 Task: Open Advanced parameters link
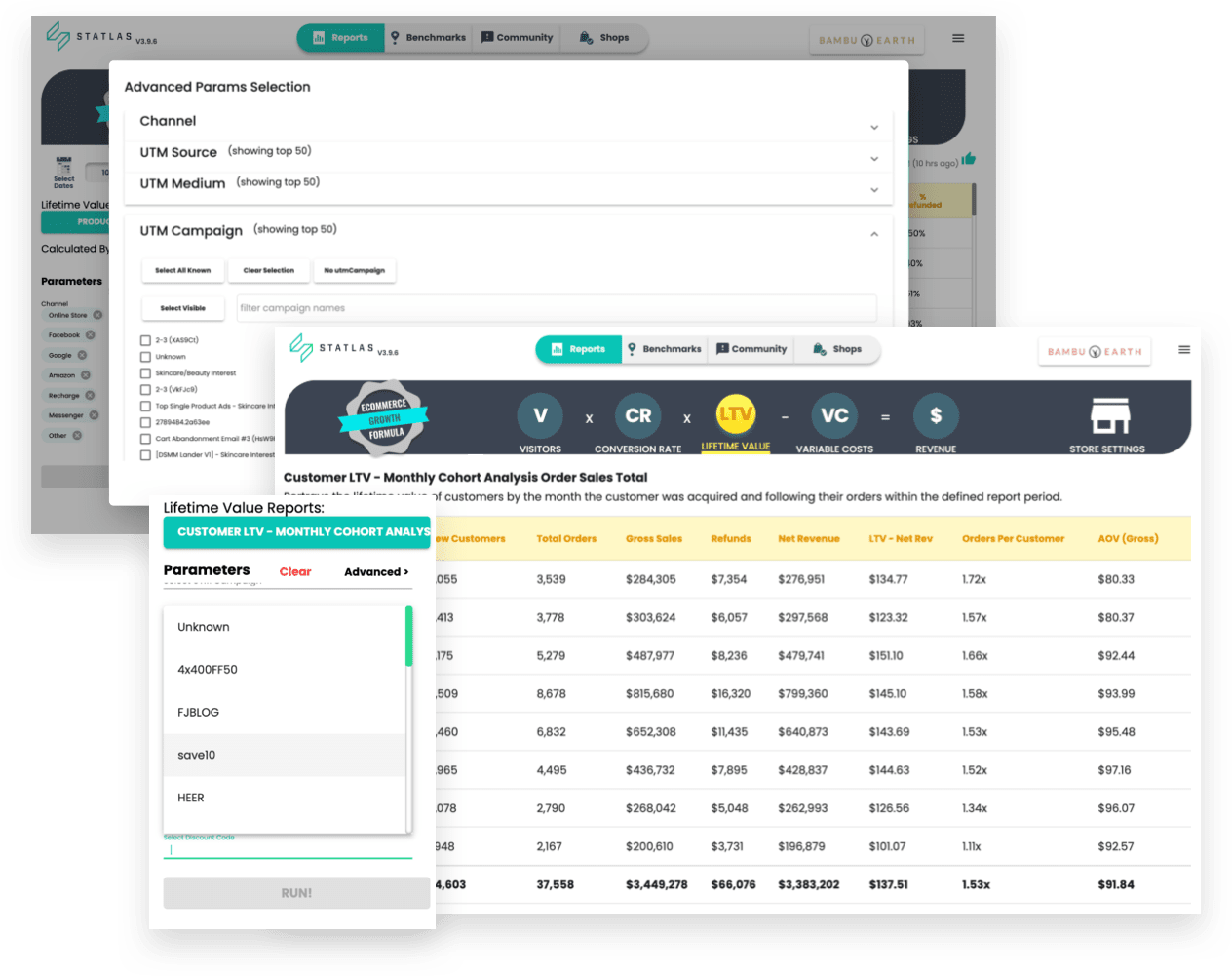pyautogui.click(x=376, y=572)
